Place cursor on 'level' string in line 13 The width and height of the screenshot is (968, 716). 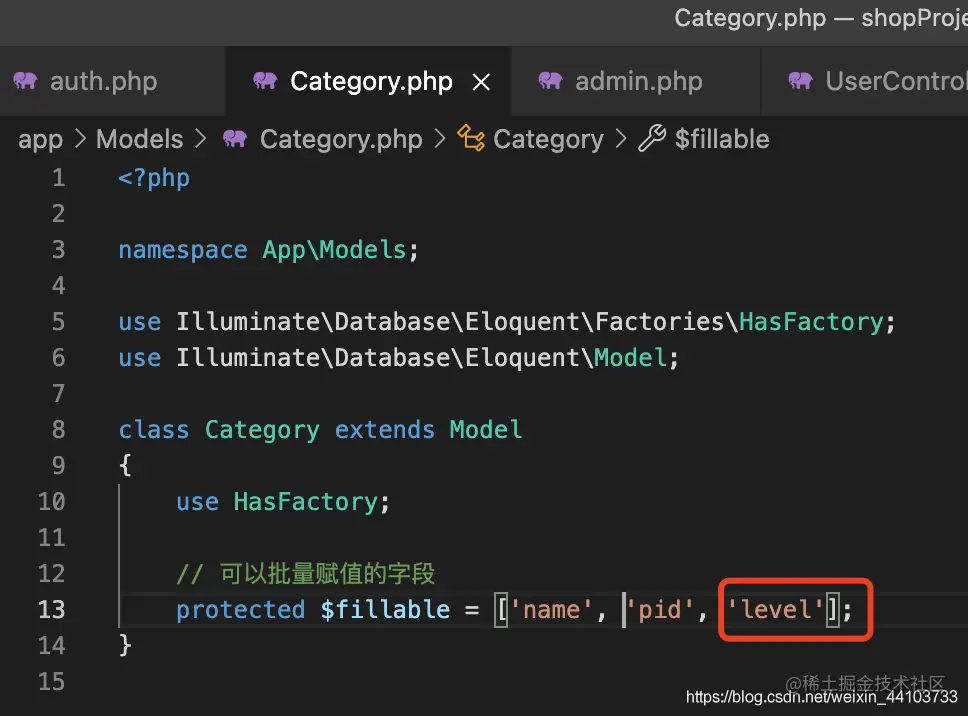click(776, 610)
